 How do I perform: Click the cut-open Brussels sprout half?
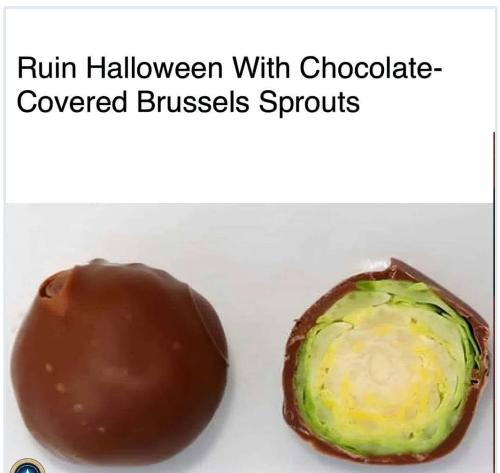[386, 361]
